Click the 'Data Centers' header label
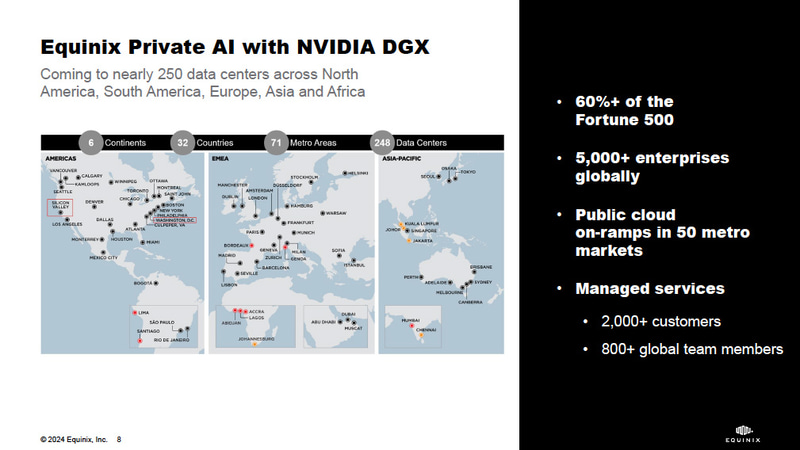This screenshot has width=800, height=450. pyautogui.click(x=421, y=143)
